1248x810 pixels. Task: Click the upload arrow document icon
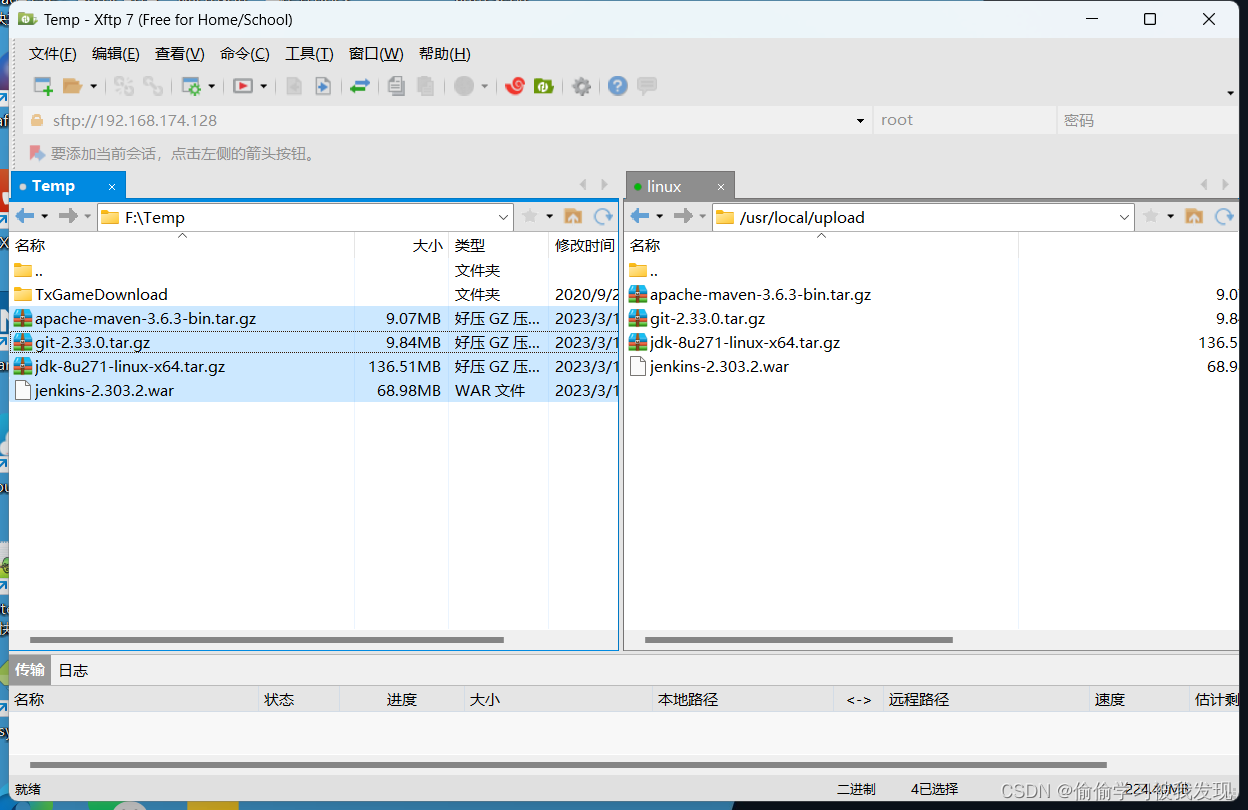click(x=322, y=86)
